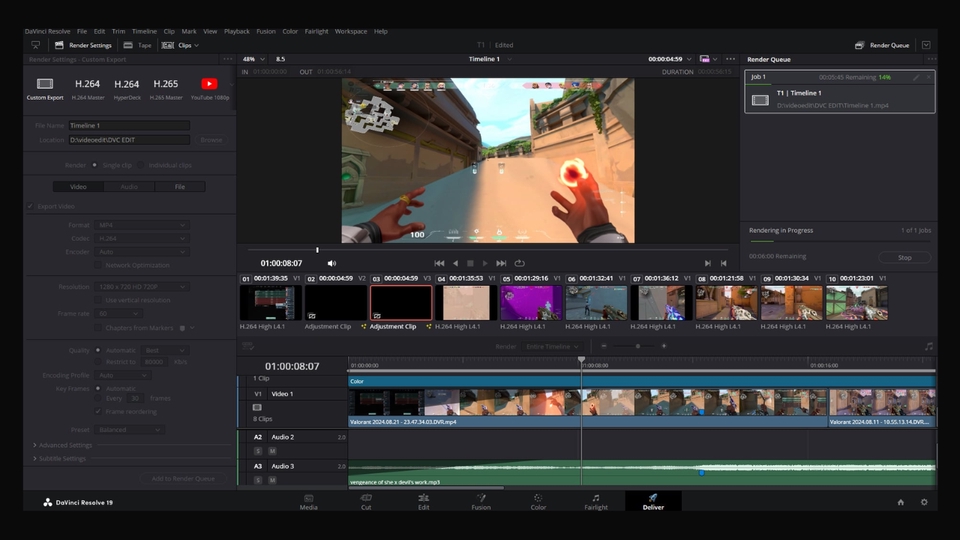Enable the Network Optimization checkbox
Screen dimensions: 960x540
(98, 265)
